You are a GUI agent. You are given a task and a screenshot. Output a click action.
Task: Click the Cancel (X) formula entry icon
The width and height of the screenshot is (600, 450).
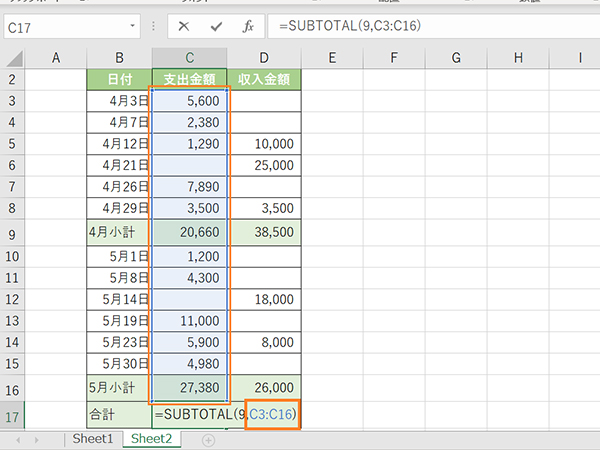pos(184,27)
